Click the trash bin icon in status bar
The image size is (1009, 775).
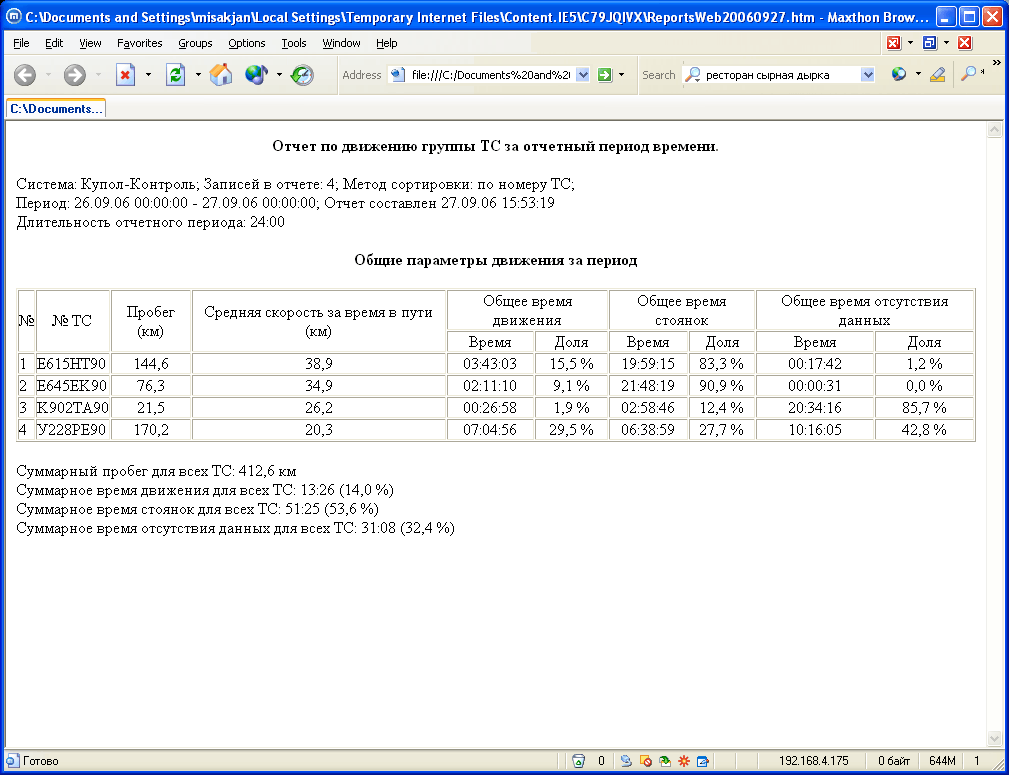pyautogui.click(x=579, y=761)
